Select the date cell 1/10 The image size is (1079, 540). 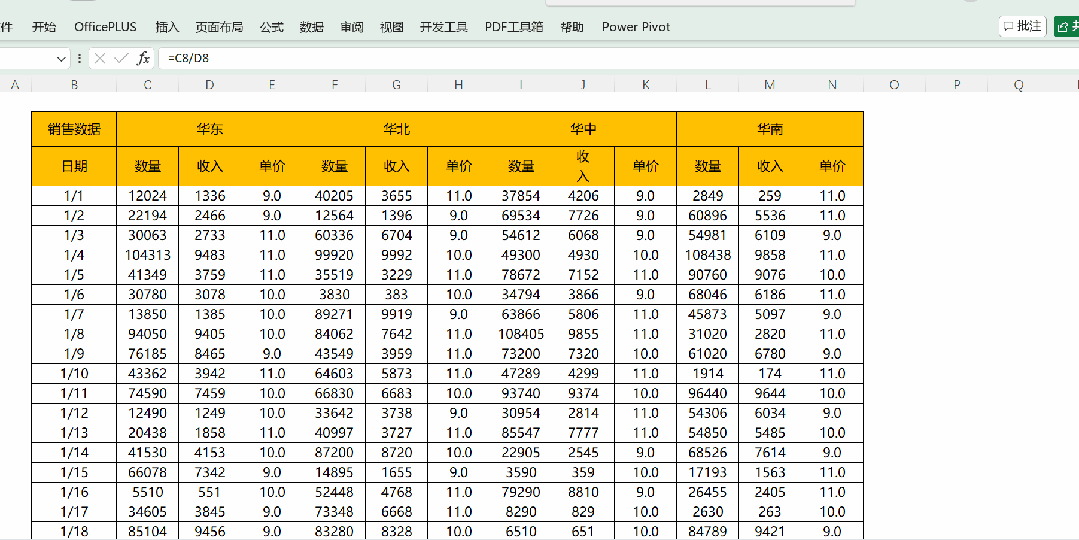(x=74, y=373)
